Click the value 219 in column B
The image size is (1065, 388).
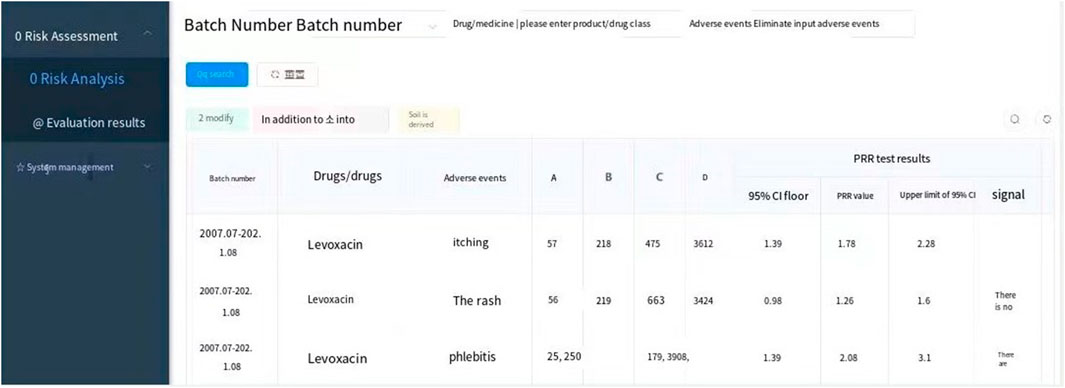point(603,300)
